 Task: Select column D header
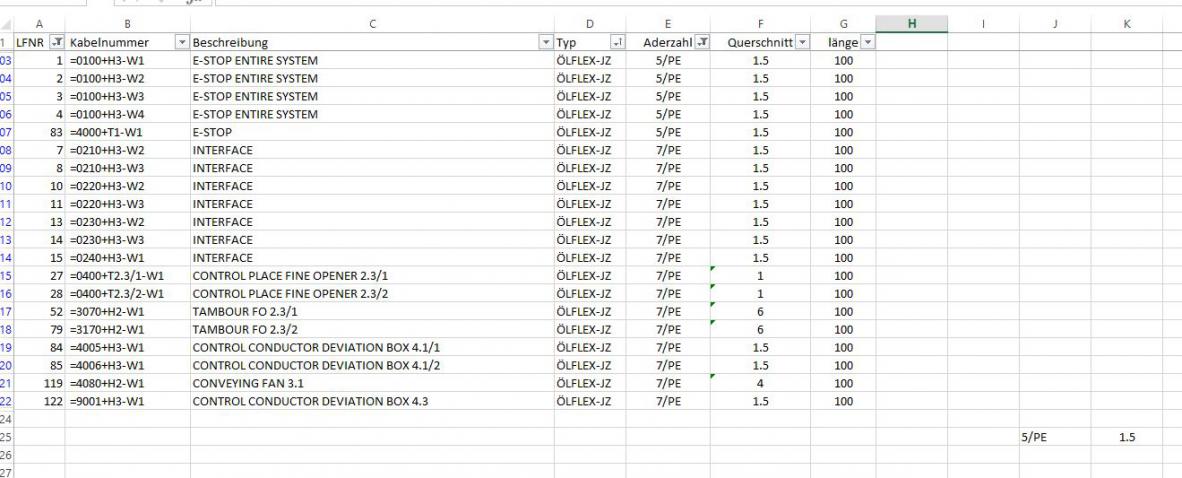(x=590, y=24)
